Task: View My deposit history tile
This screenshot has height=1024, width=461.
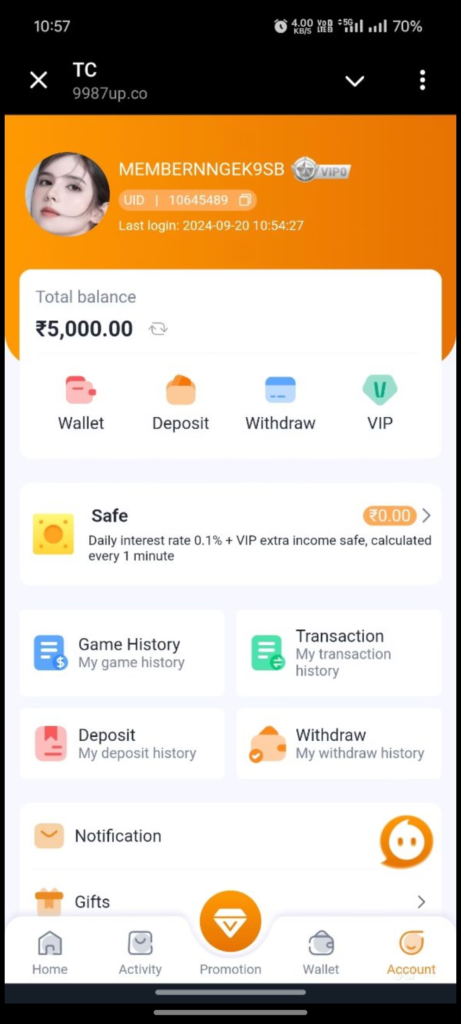Action: point(122,744)
